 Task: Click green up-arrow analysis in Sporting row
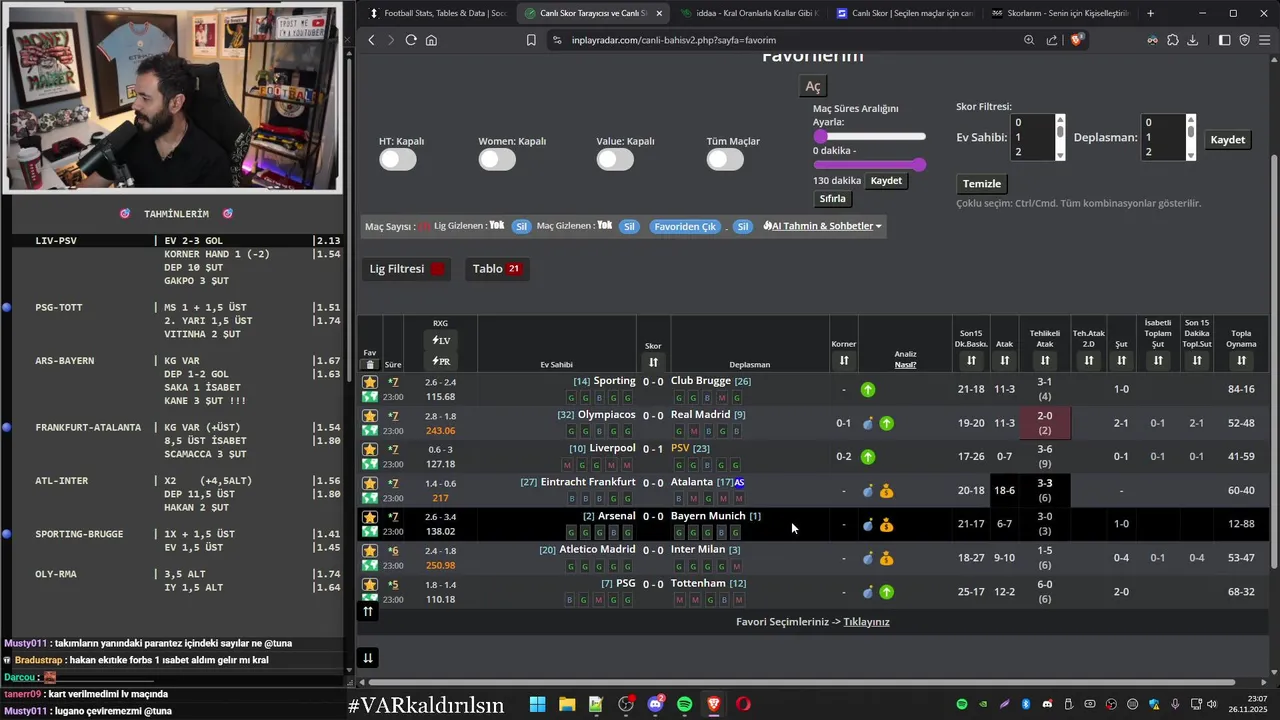tap(868, 390)
